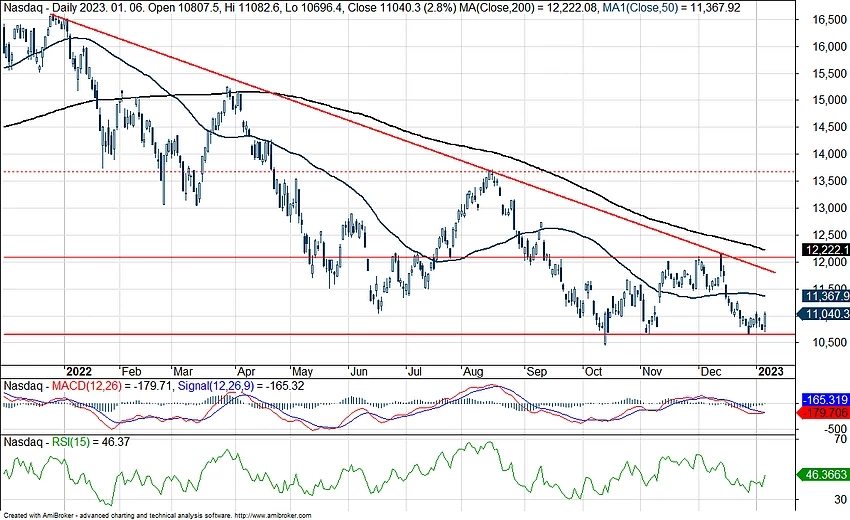Click the Sep month axis label

tap(537, 372)
